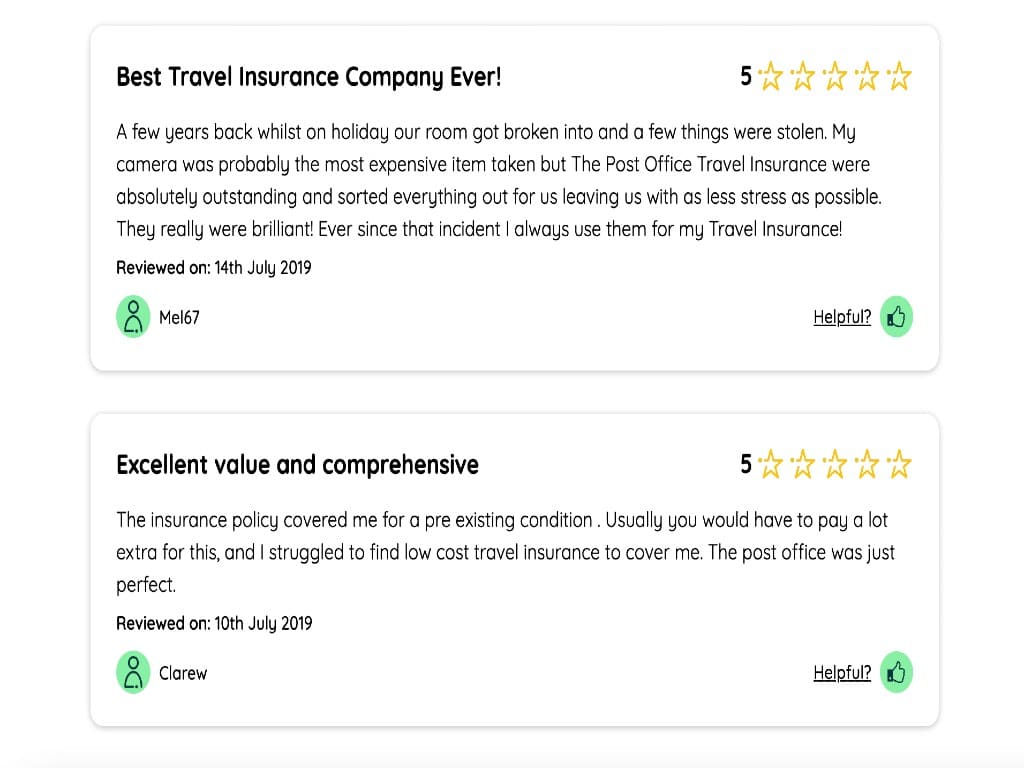The height and width of the screenshot is (768, 1024).
Task: Click Clarew's user avatar icon
Action: click(133, 672)
